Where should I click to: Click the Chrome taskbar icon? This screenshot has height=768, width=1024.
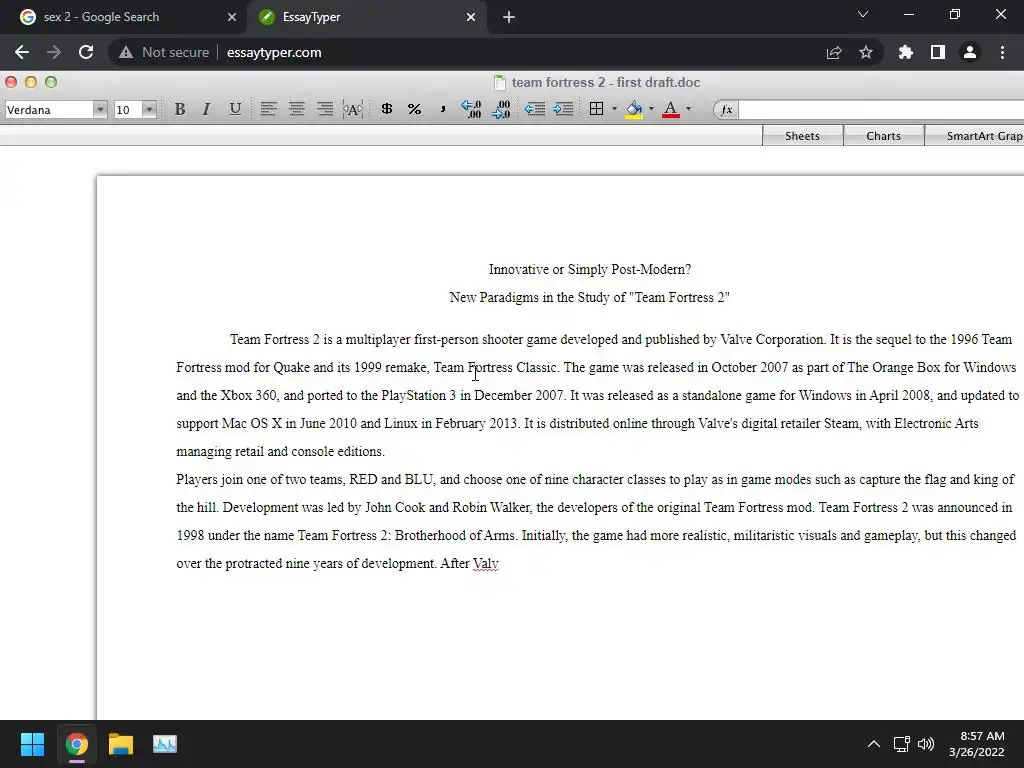(76, 744)
